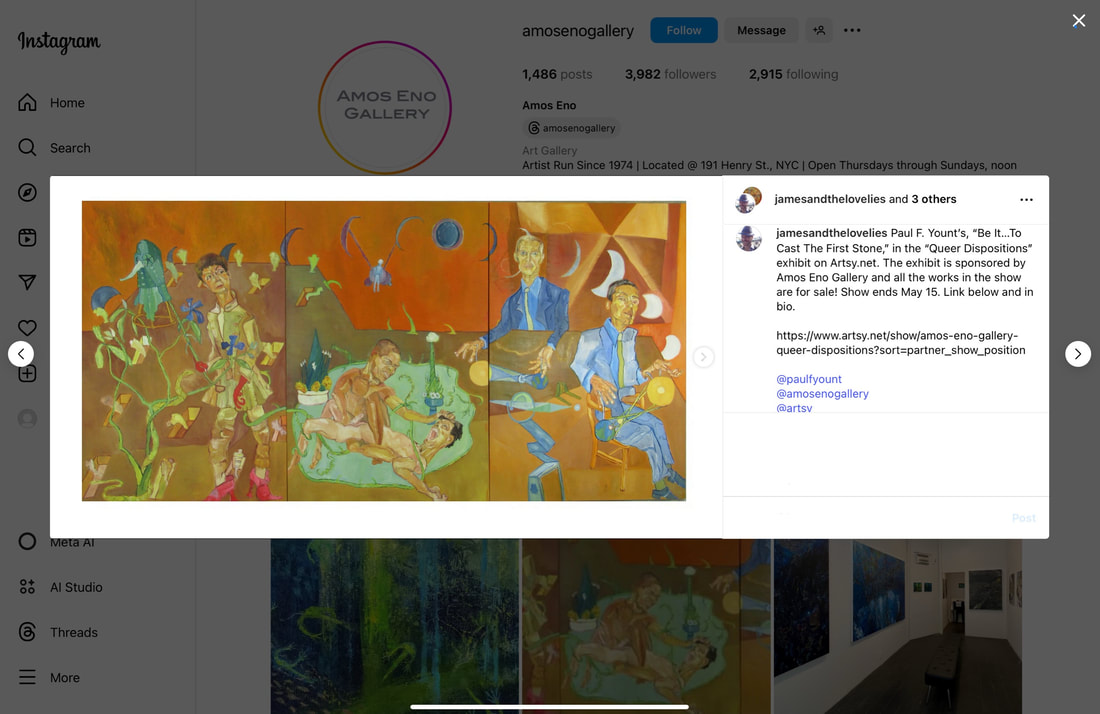Show the '3 others' collaborators
The width and height of the screenshot is (1100, 714).
pyautogui.click(x=934, y=199)
